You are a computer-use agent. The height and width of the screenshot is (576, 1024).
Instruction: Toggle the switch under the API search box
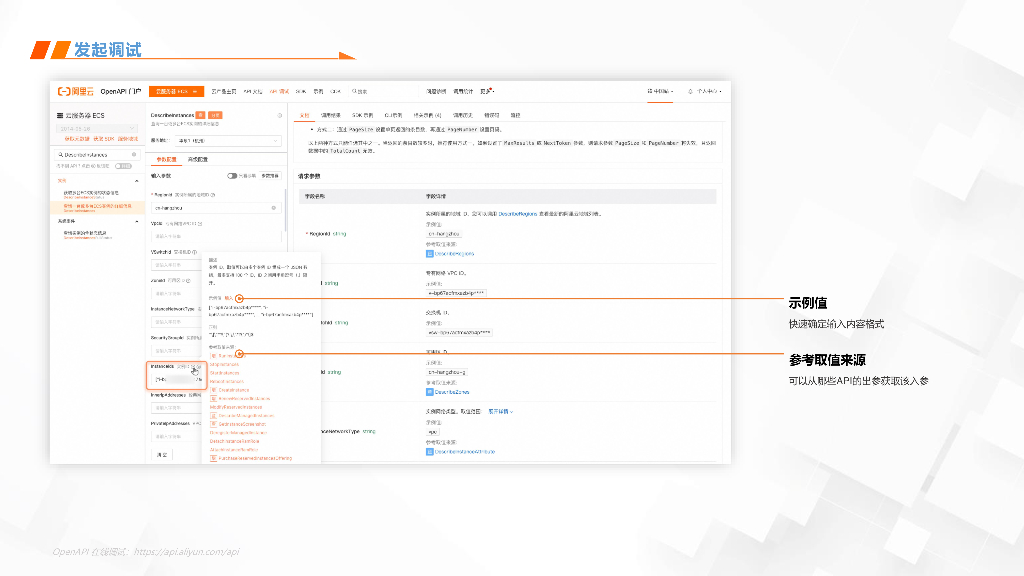pos(123,166)
